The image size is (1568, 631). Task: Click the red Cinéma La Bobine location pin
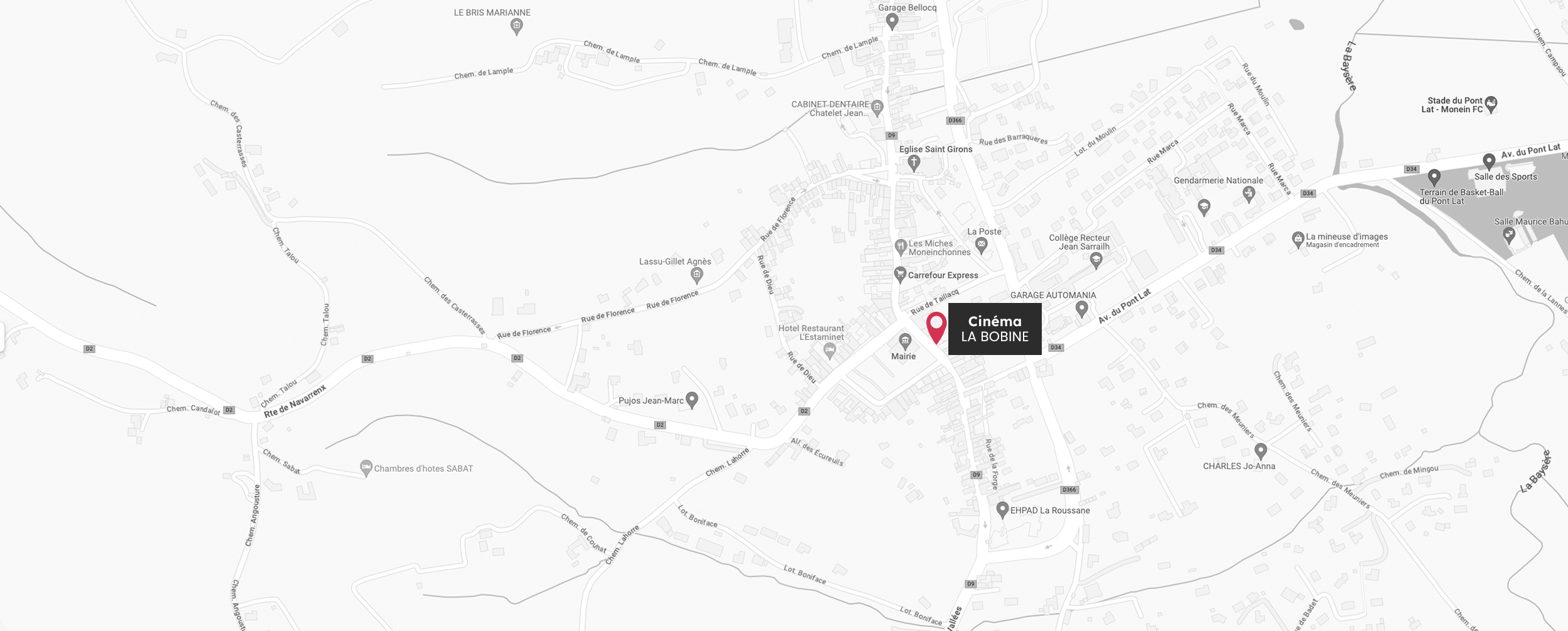[936, 327]
